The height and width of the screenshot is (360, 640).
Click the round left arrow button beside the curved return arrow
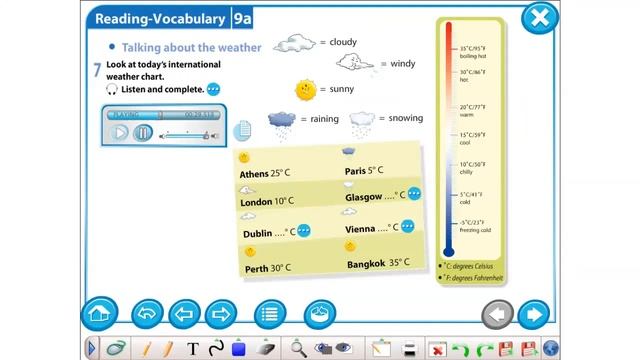[x=184, y=314]
